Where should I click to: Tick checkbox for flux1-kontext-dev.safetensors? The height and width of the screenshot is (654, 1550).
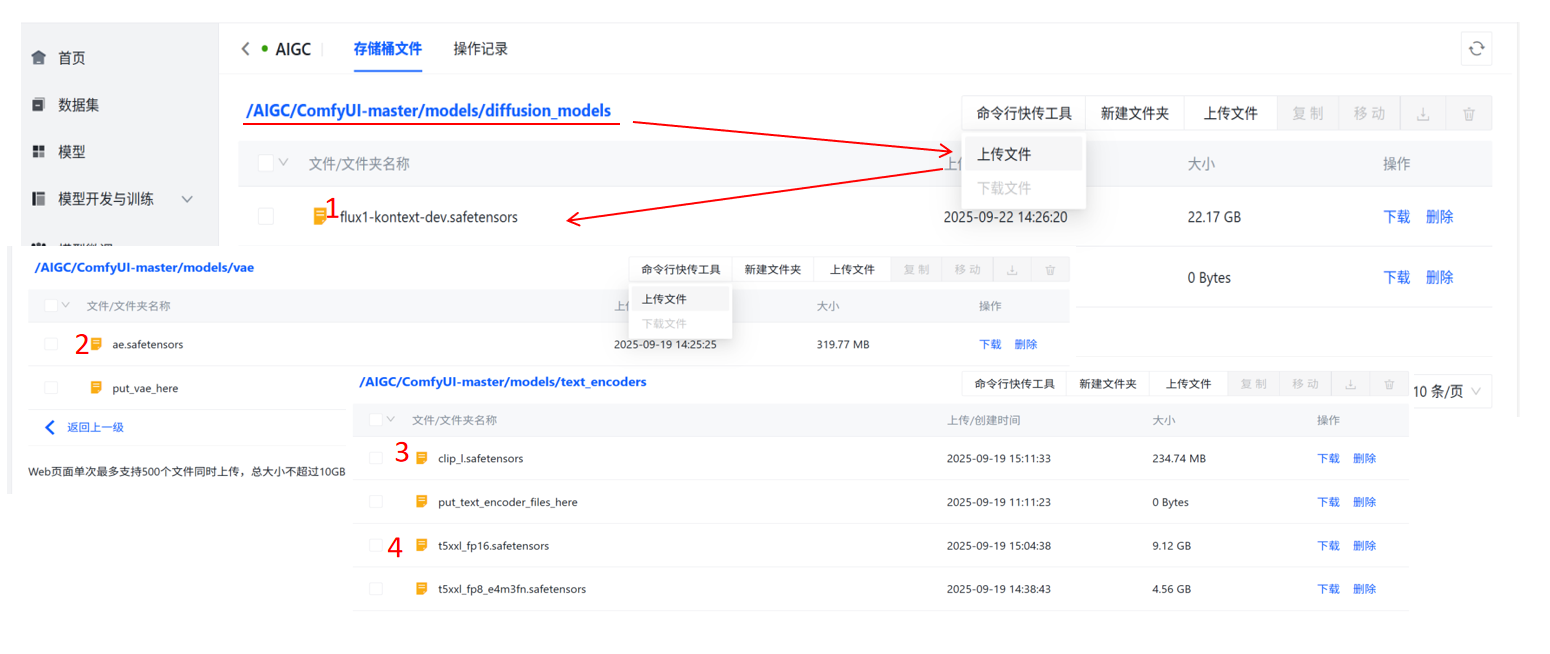click(265, 216)
